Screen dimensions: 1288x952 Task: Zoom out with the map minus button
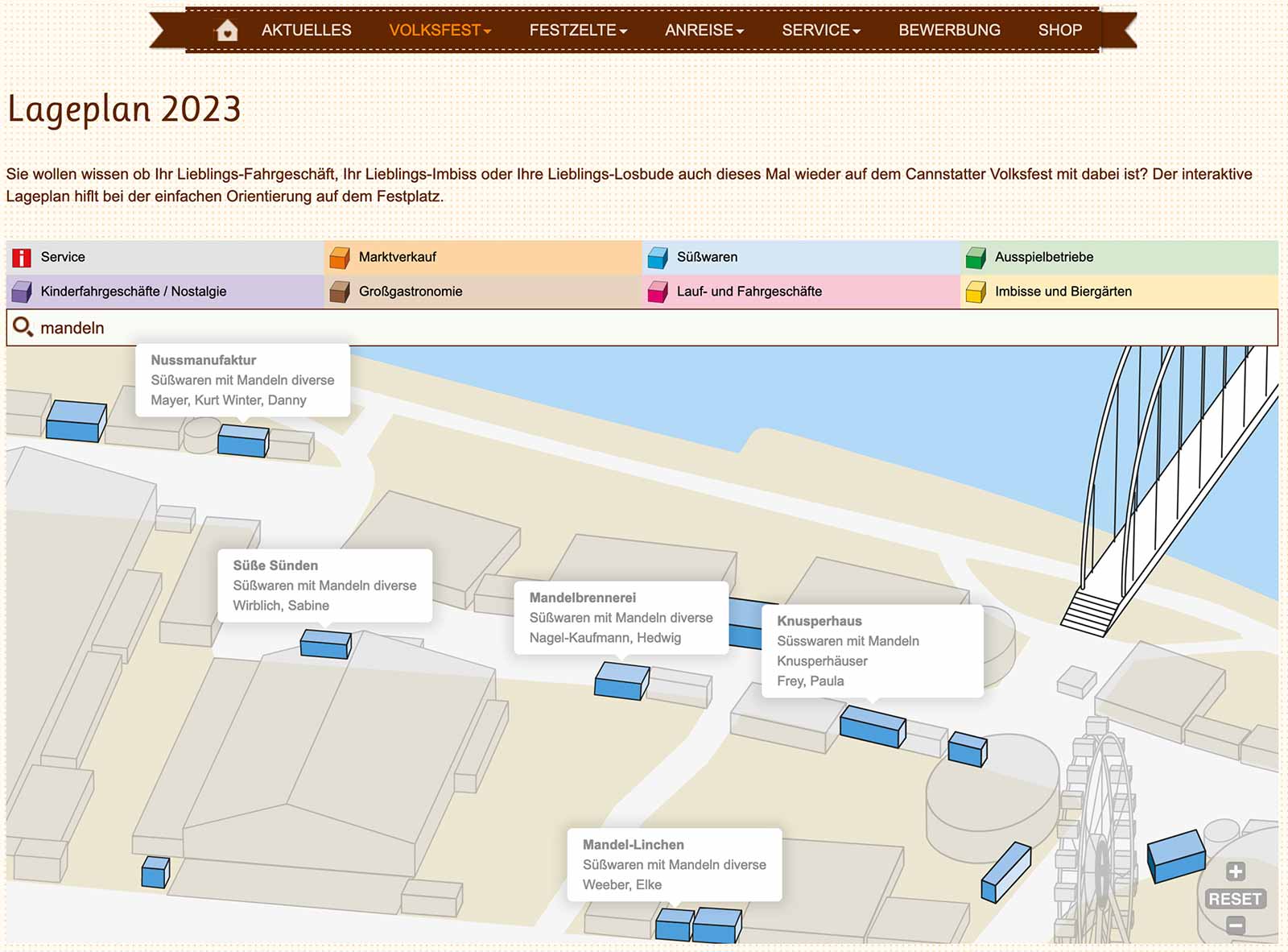tap(1235, 925)
